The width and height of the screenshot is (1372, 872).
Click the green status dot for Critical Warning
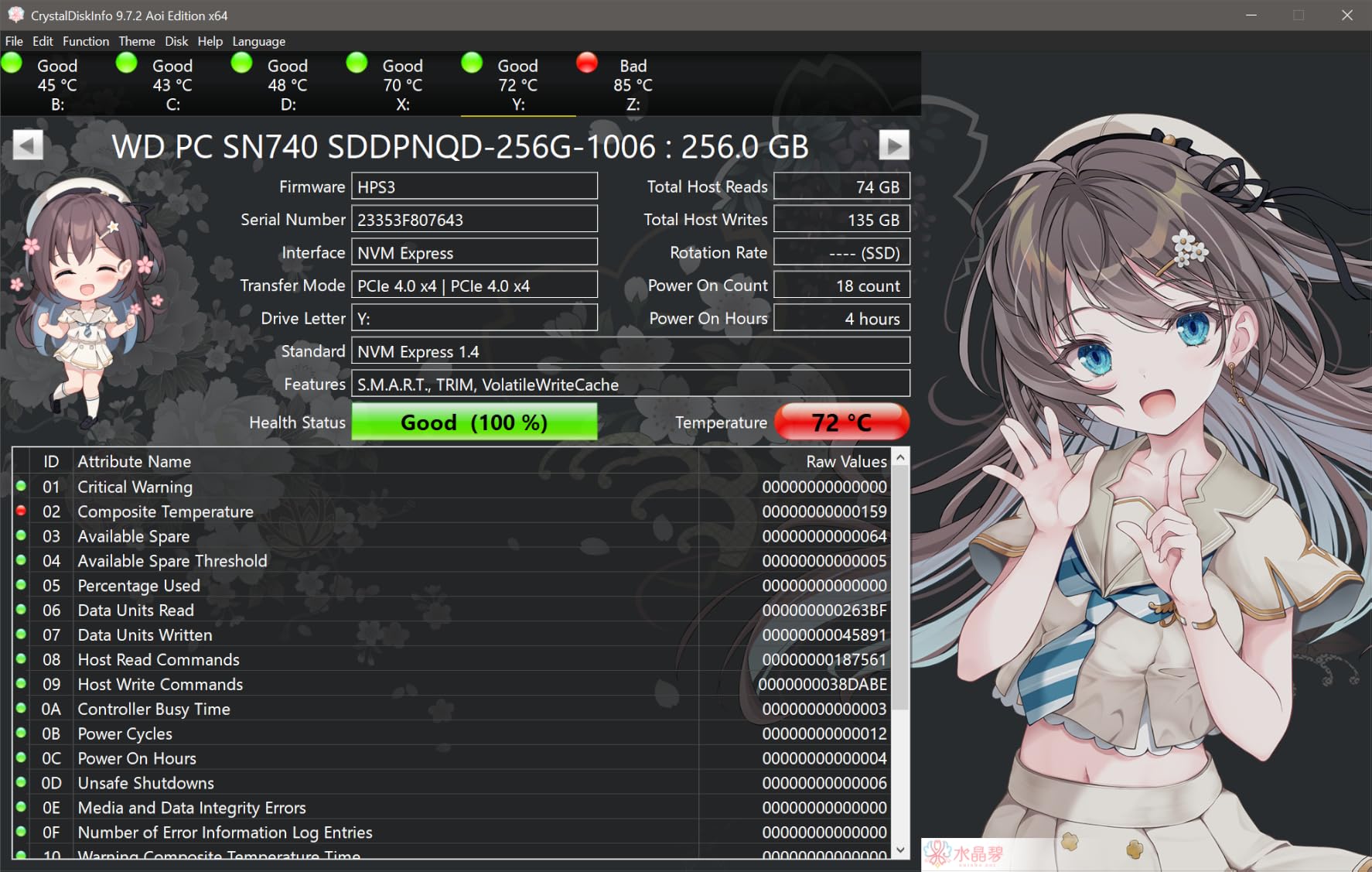pyautogui.click(x=21, y=486)
